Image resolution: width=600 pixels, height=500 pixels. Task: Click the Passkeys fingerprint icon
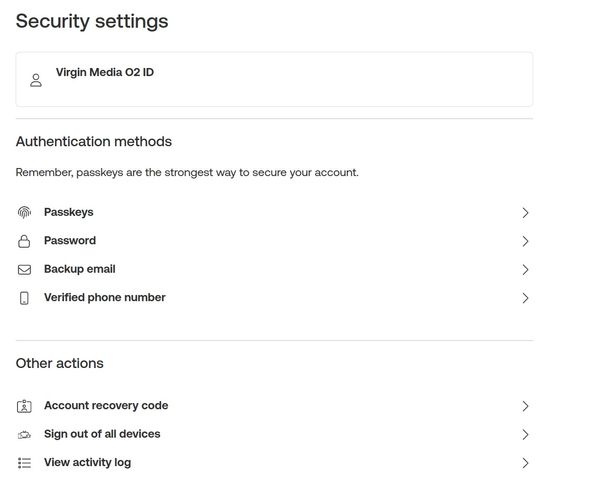(x=24, y=212)
